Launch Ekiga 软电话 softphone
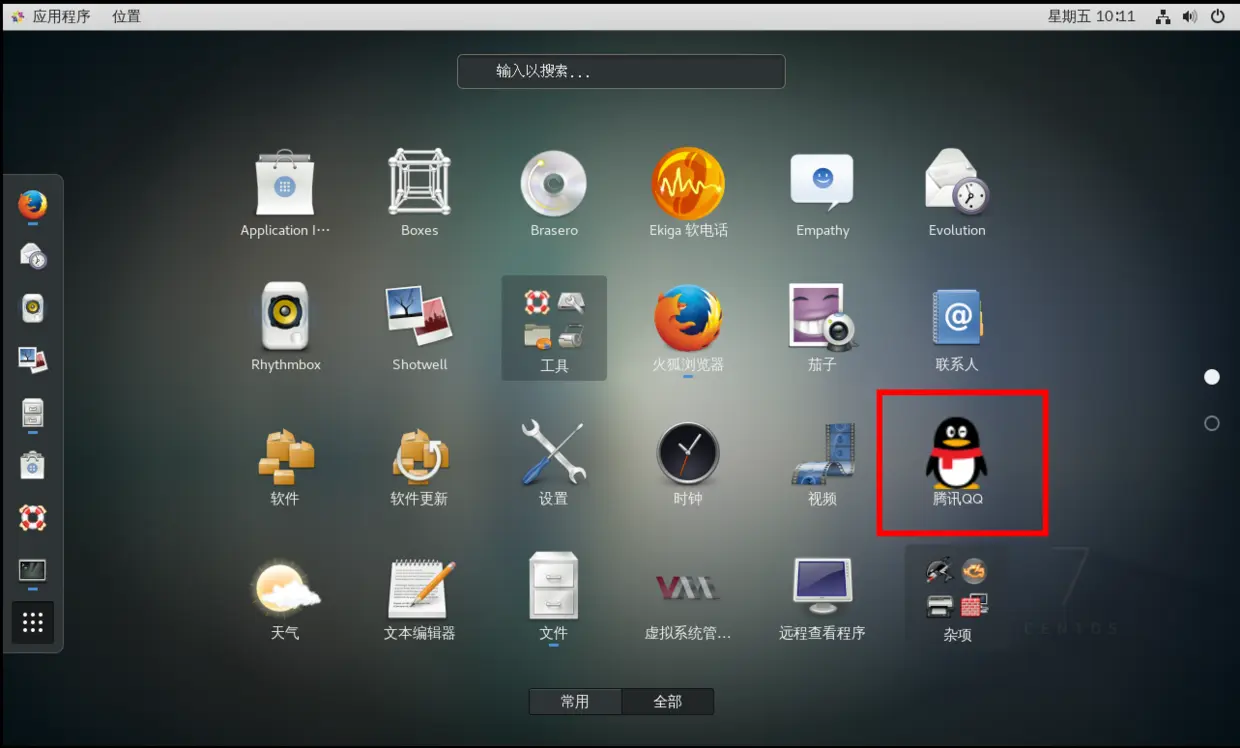 pyautogui.click(x=688, y=193)
